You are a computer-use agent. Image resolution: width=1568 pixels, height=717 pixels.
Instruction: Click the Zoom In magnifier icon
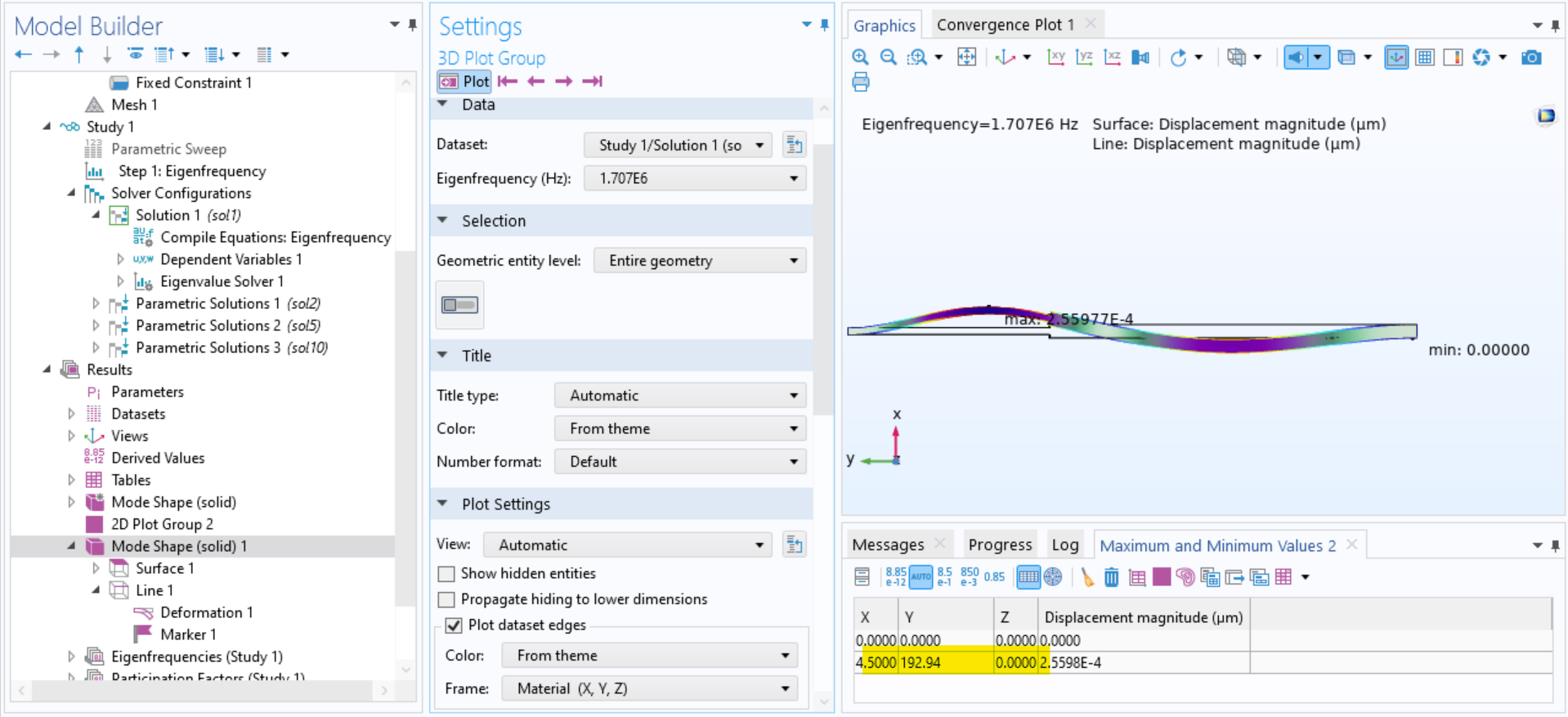tap(860, 57)
